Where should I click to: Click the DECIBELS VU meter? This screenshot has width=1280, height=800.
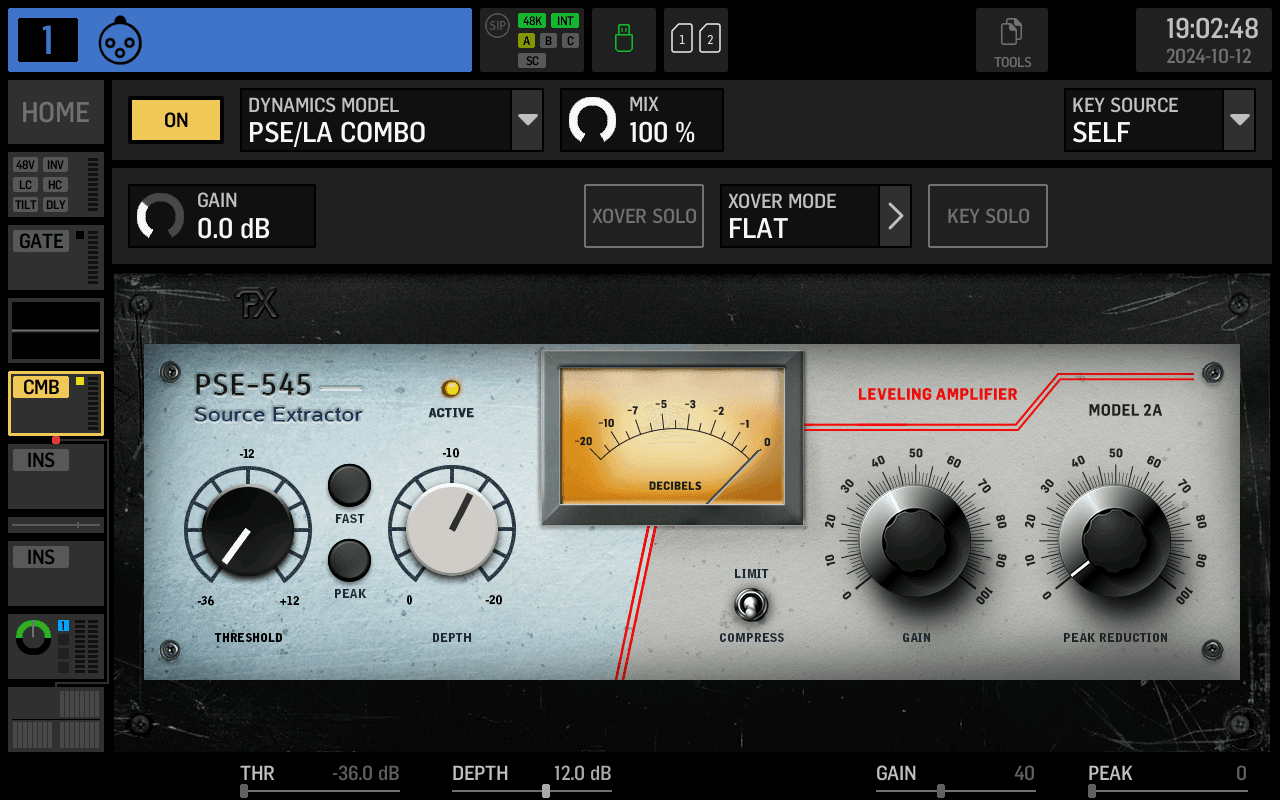pos(673,437)
